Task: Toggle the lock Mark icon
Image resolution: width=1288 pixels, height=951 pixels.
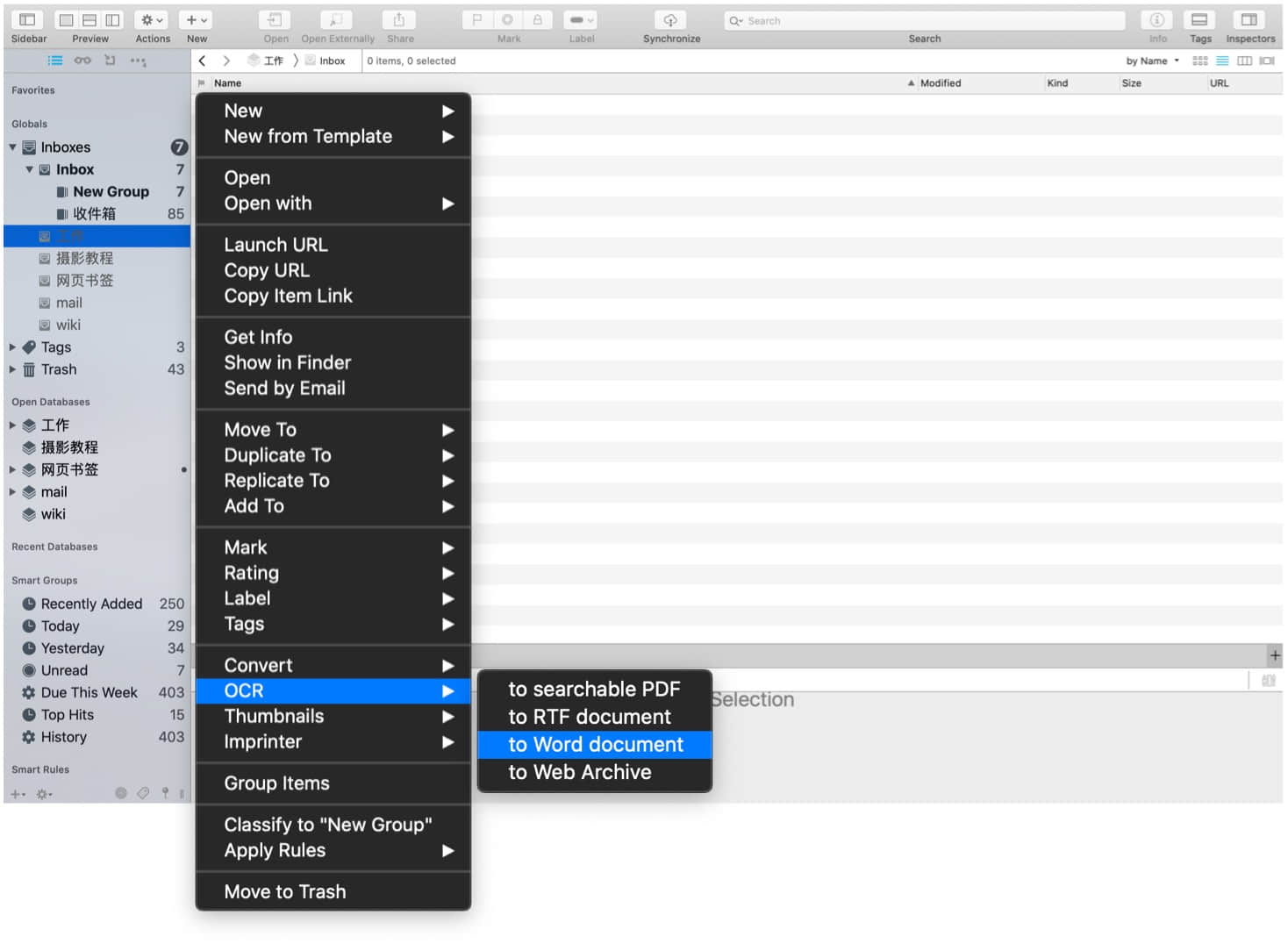Action: [538, 19]
